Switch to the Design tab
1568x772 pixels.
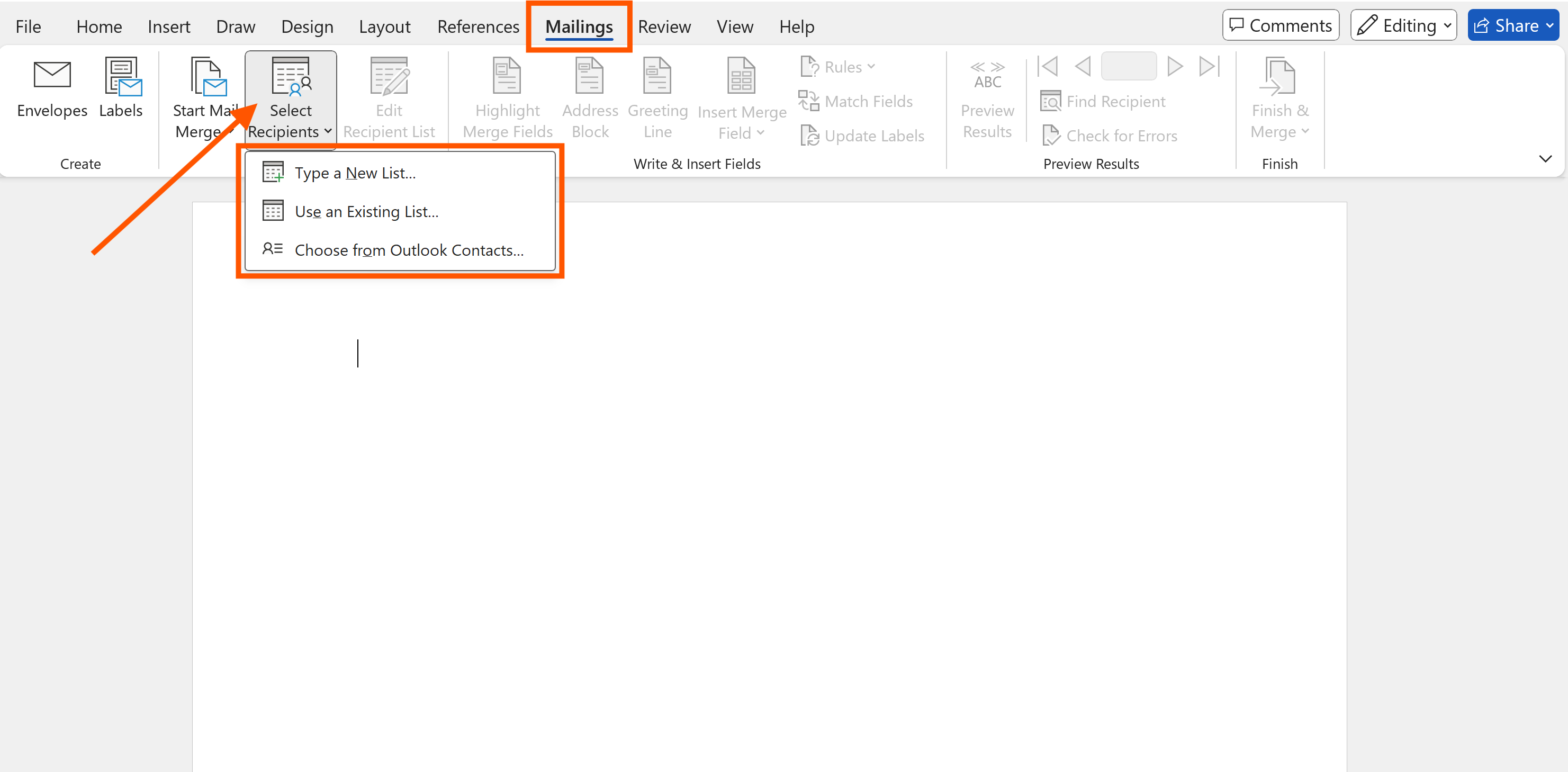coord(307,26)
